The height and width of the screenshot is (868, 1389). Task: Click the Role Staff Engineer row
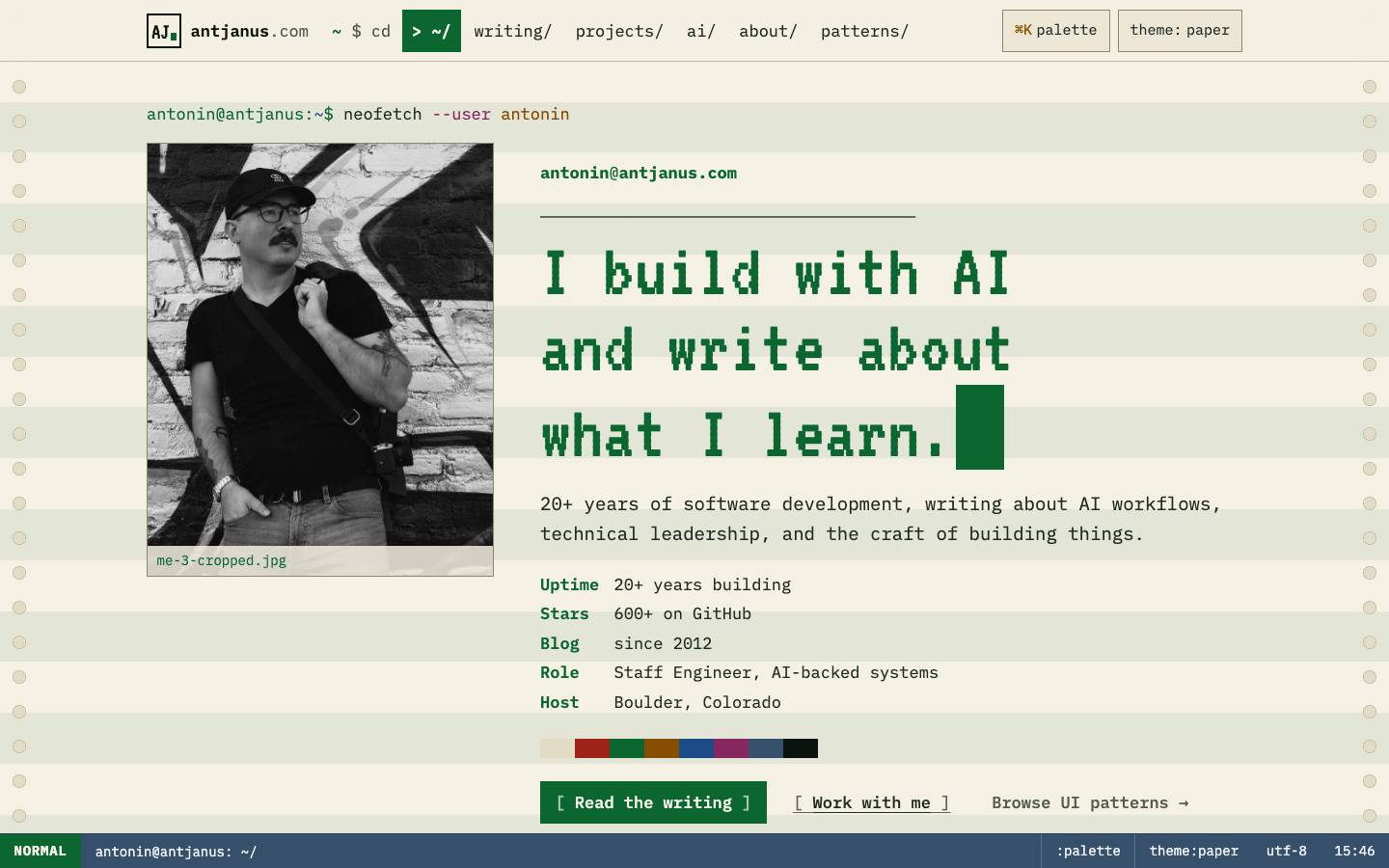point(739,672)
